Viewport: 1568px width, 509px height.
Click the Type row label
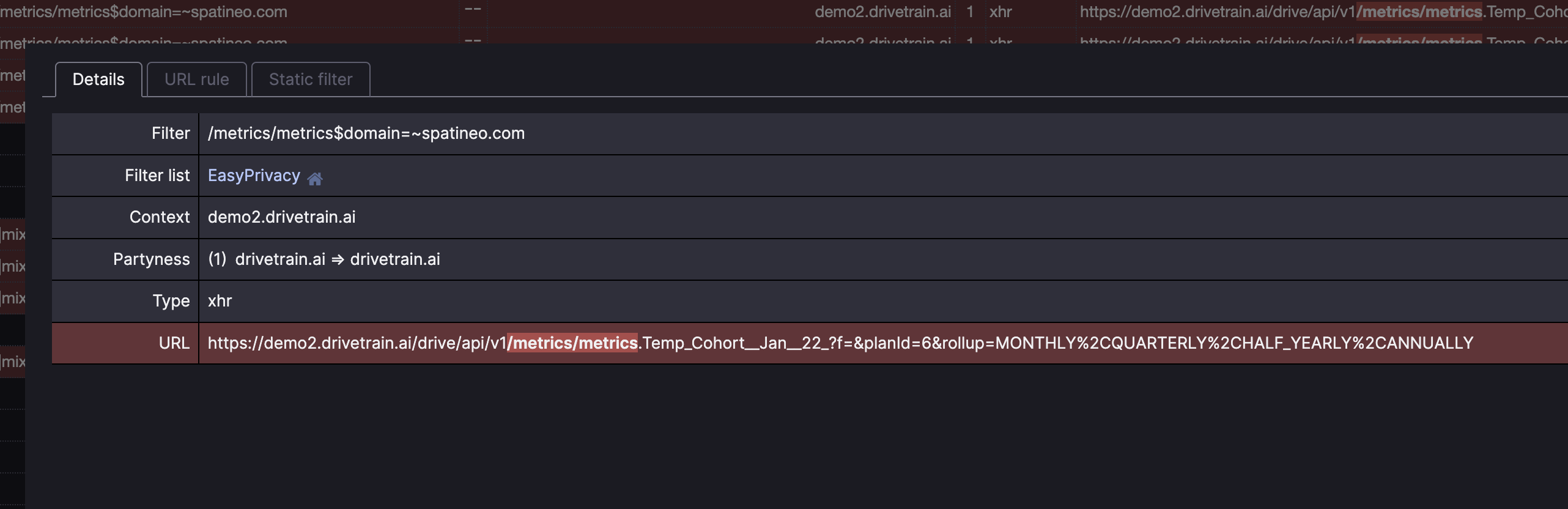[171, 300]
